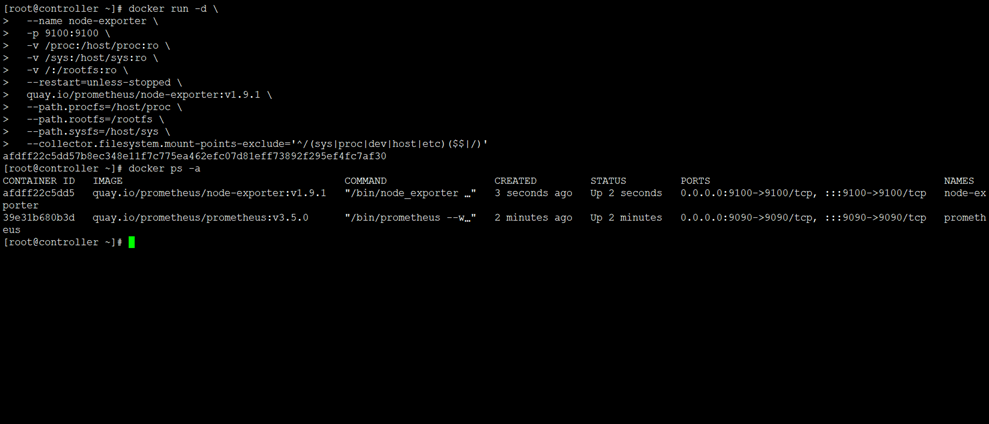Click the --restart=unless-stopped option line
This screenshot has height=424, width=989.
[104, 83]
